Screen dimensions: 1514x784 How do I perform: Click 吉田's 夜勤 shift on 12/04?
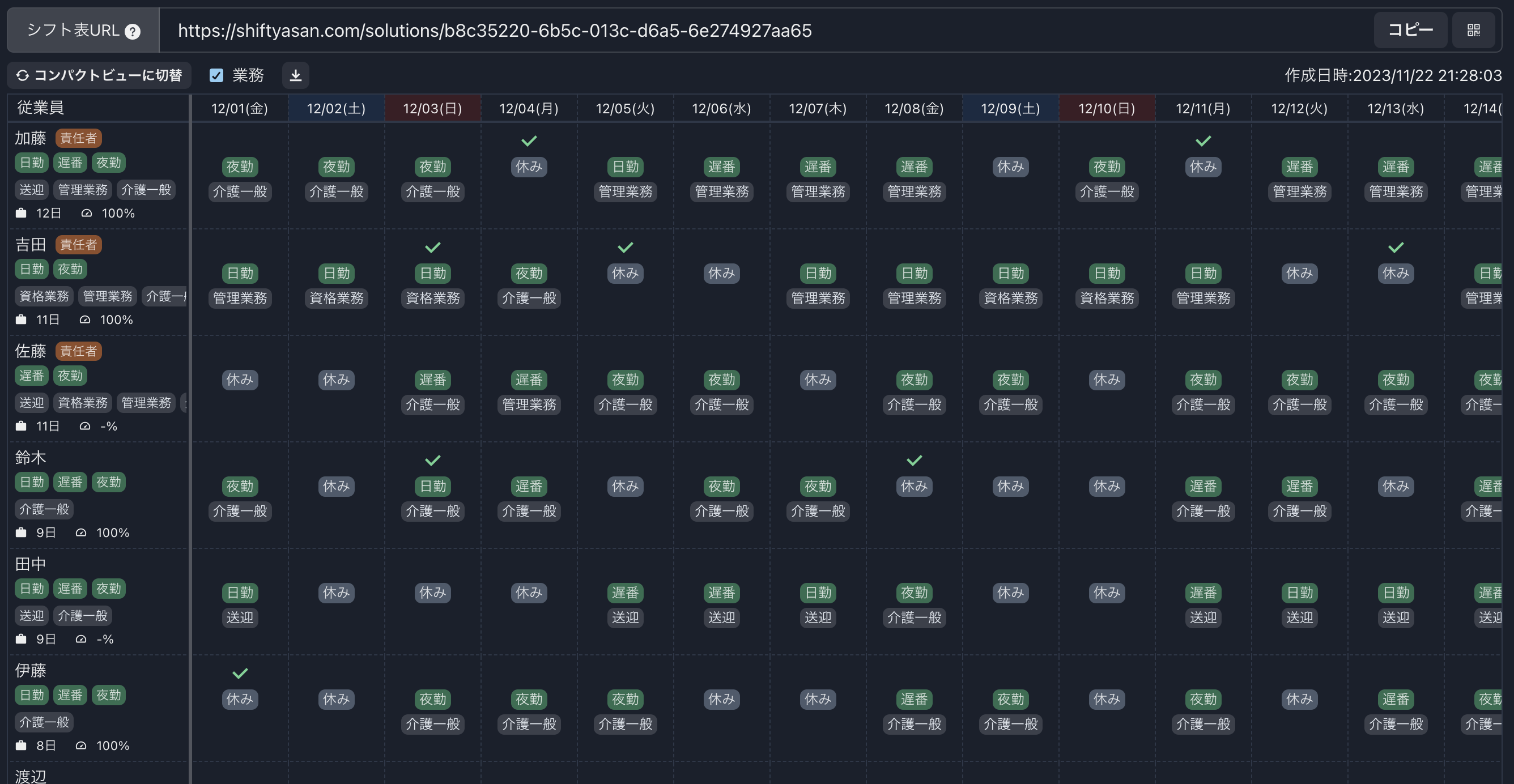pos(529,273)
